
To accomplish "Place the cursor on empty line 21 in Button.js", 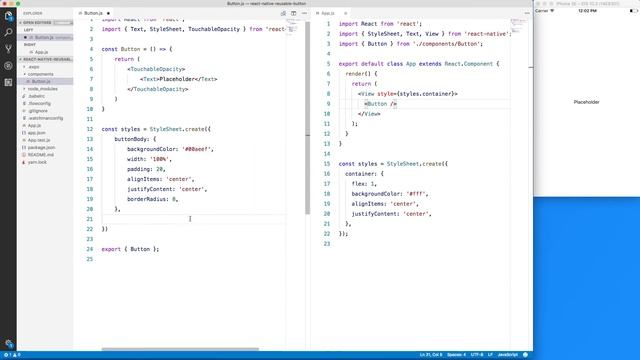I will 194,219.
